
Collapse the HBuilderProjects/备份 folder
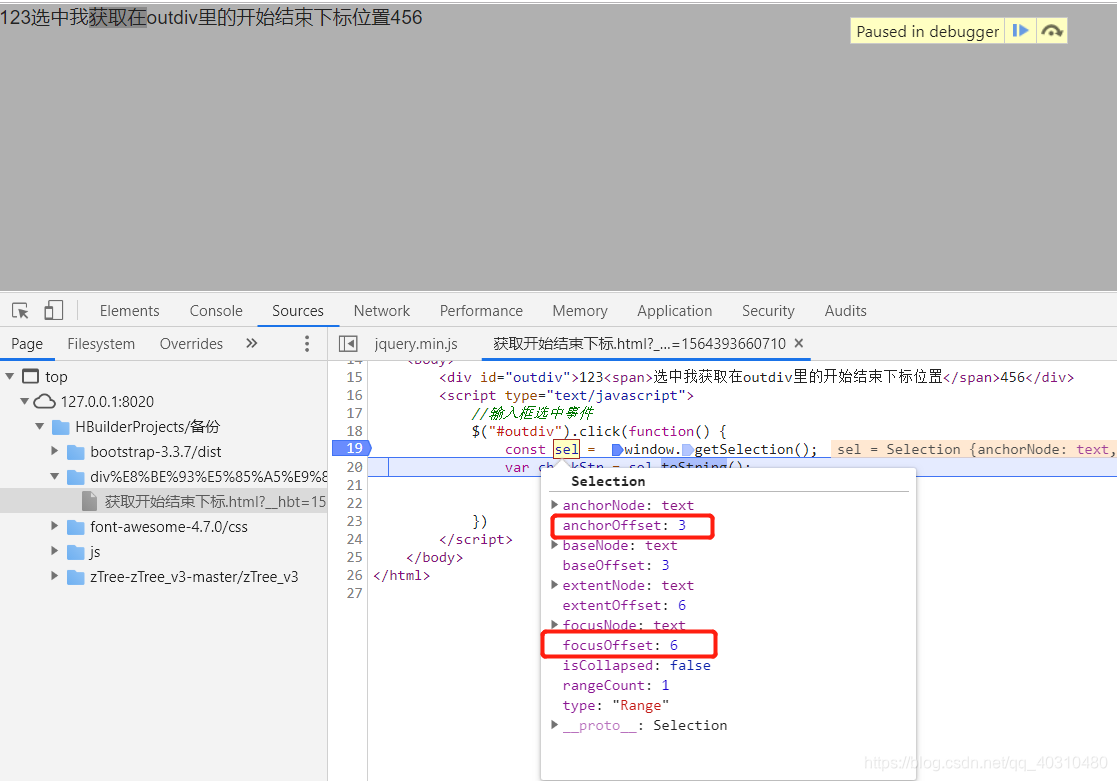pyautogui.click(x=39, y=426)
